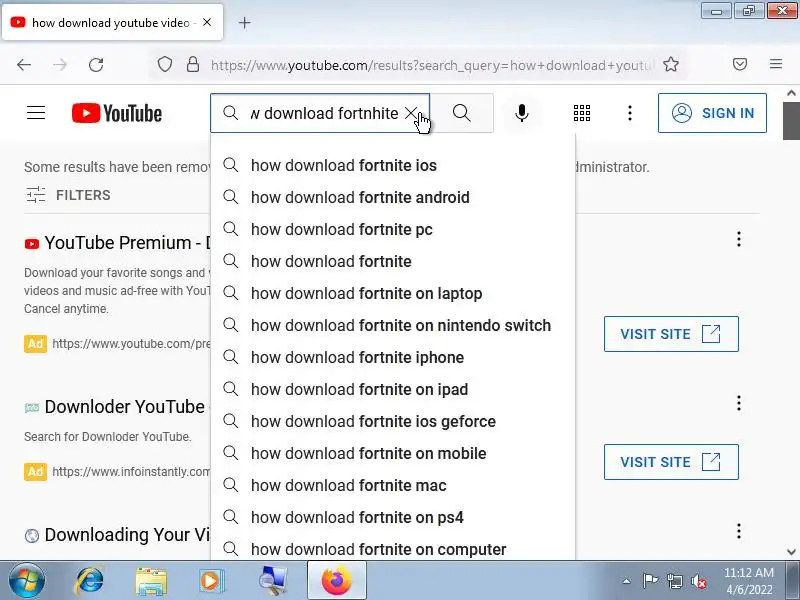Viewport: 800px width, 600px height.
Task: Start voice search with microphone icon
Action: (x=521, y=113)
